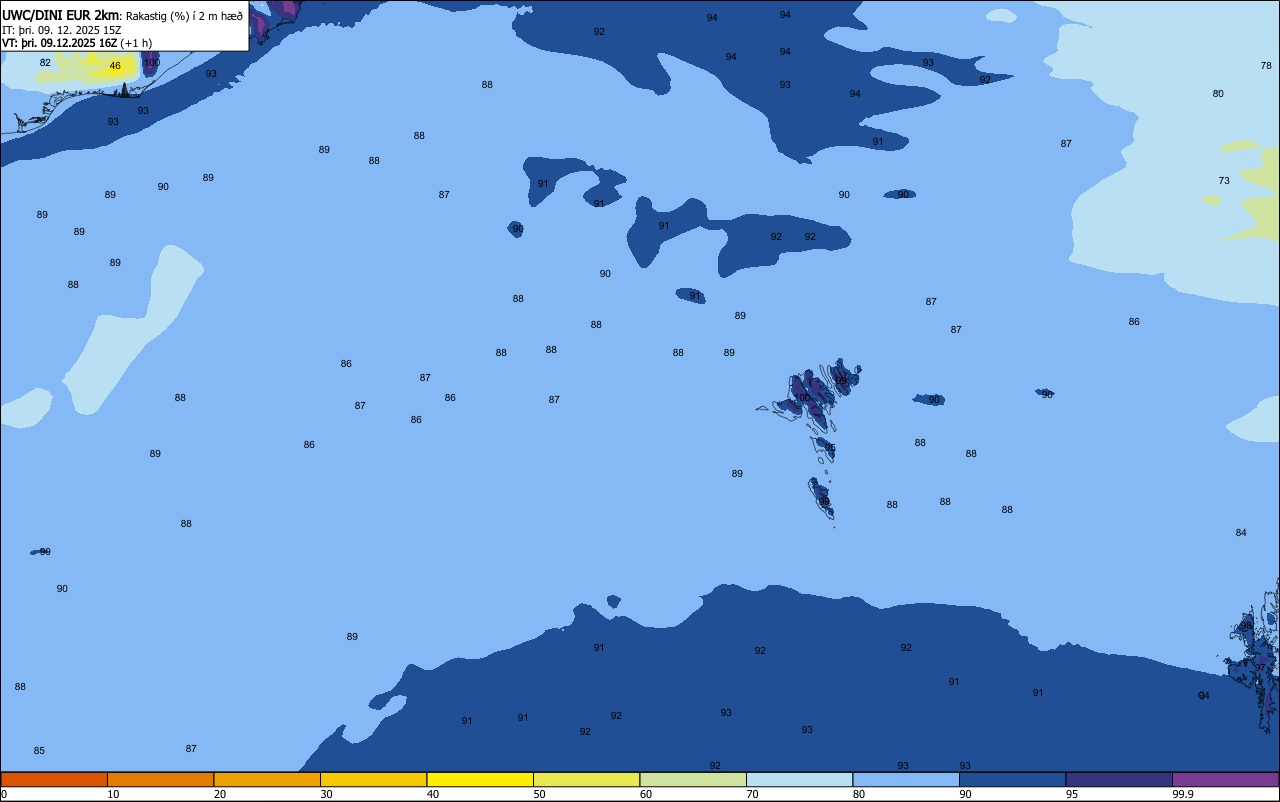Click the 'UWC/DINI EUR 2km' title text
Viewport: 1280px width, 802px height.
(x=60, y=15)
